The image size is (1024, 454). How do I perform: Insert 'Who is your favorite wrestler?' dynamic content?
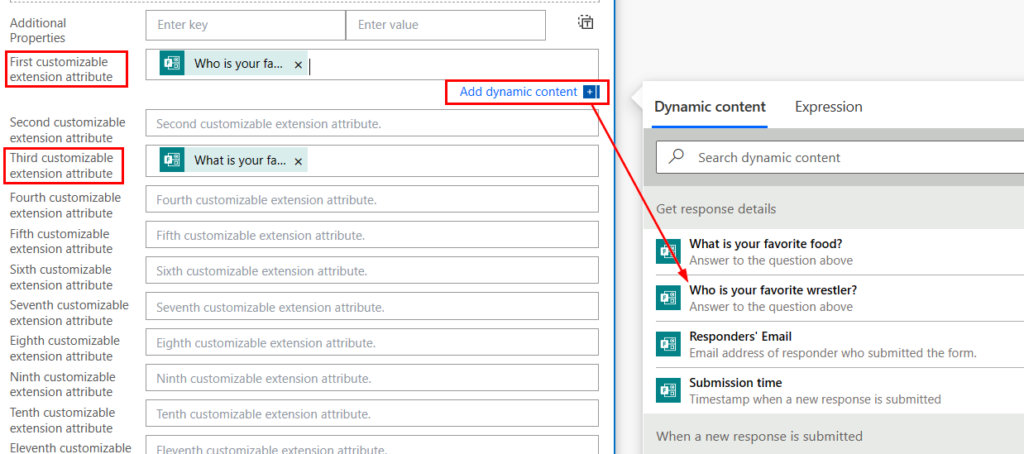pos(772,291)
